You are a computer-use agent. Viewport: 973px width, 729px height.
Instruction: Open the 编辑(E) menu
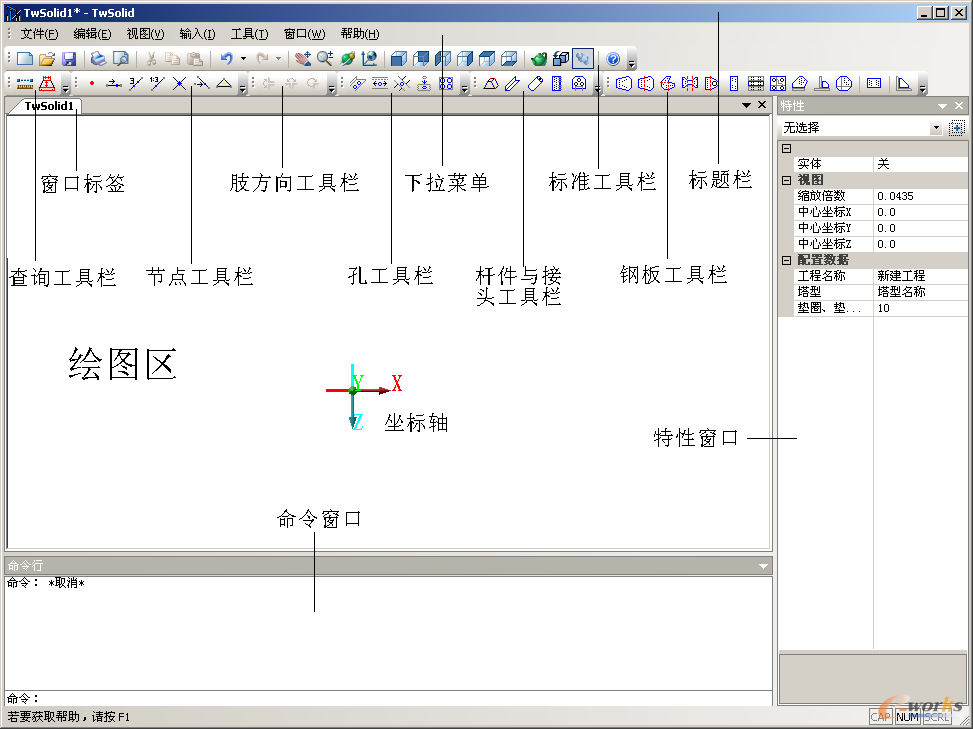click(92, 34)
